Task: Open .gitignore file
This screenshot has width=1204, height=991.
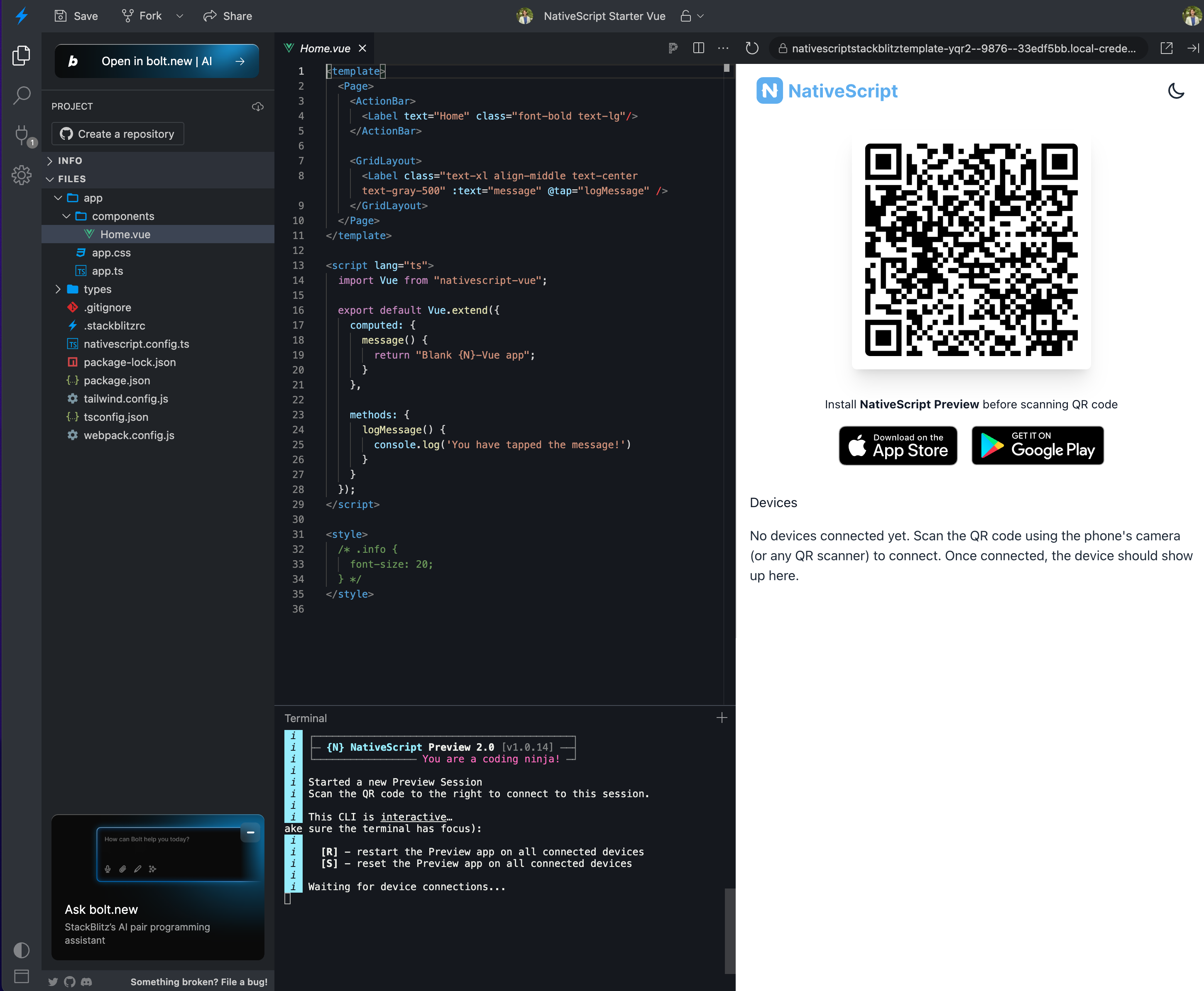Action: [x=158, y=307]
